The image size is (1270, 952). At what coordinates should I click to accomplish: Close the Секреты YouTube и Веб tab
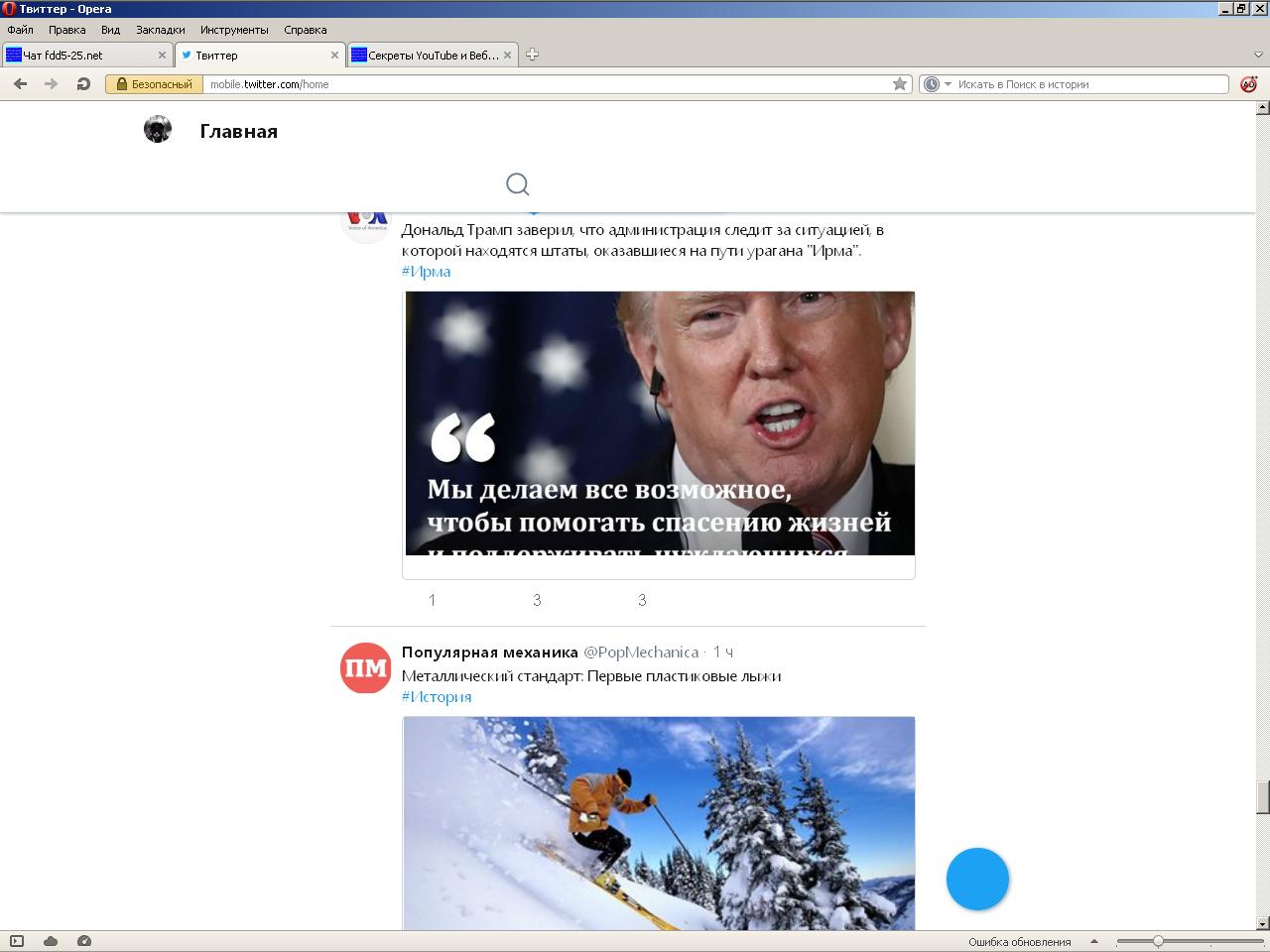pos(508,56)
